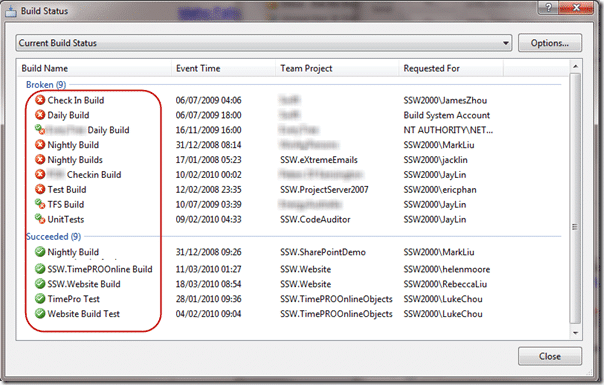Image resolution: width=604 pixels, height=385 pixels.
Task: Click event time 10/02/2010 00:02
Action: [208, 175]
